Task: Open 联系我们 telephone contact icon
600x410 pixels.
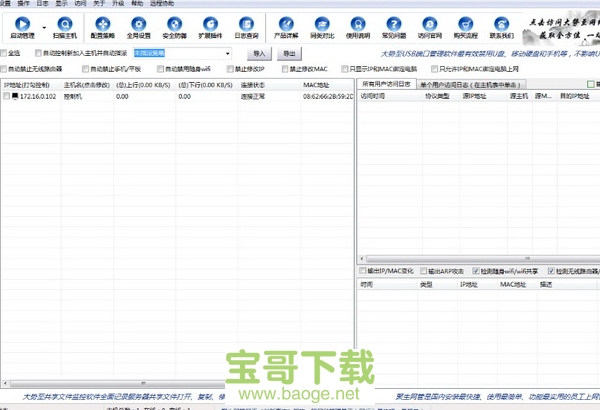Action: point(501,24)
